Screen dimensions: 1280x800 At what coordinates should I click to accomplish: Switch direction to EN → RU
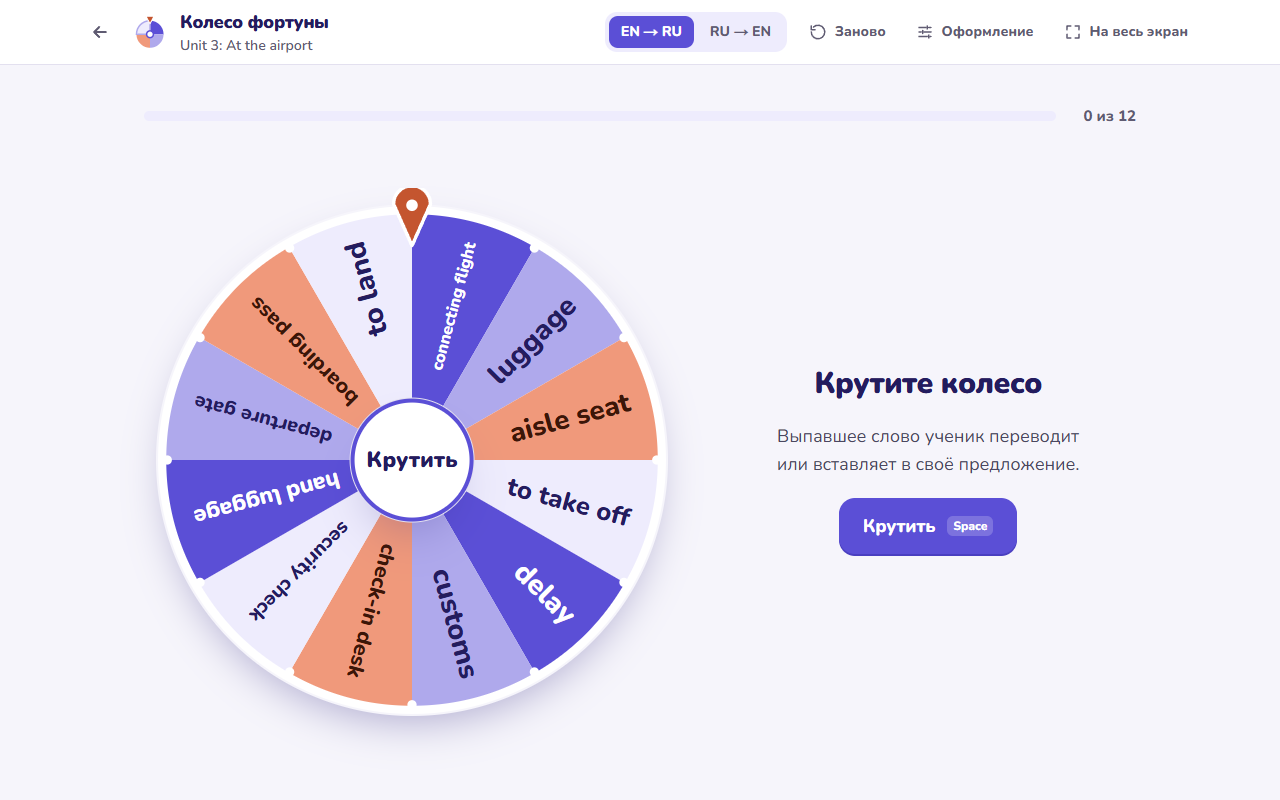pos(651,31)
